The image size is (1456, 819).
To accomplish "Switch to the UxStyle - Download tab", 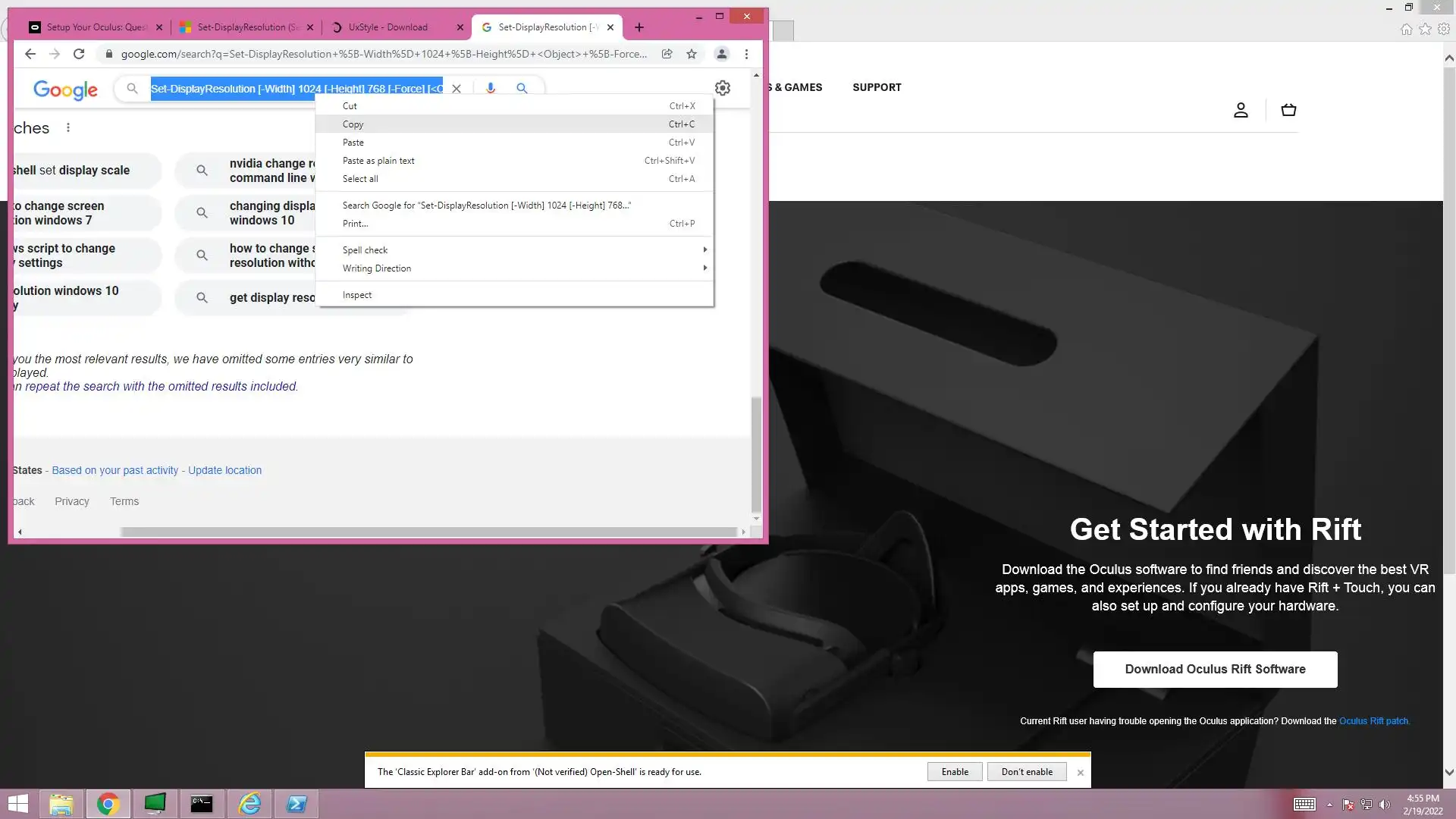I will tap(388, 27).
